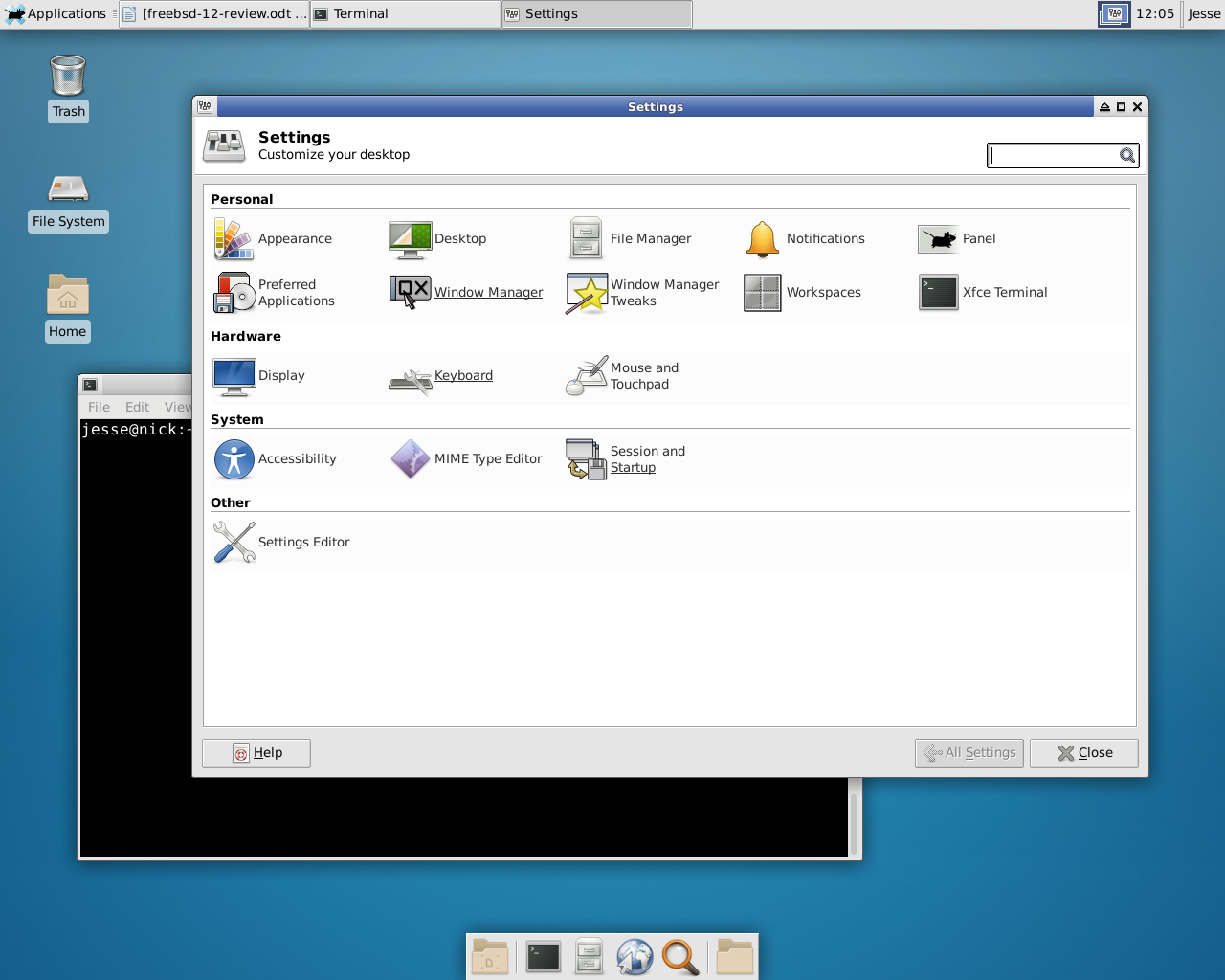Open the Applications menu in top panel
1225x980 pixels.
[x=56, y=13]
